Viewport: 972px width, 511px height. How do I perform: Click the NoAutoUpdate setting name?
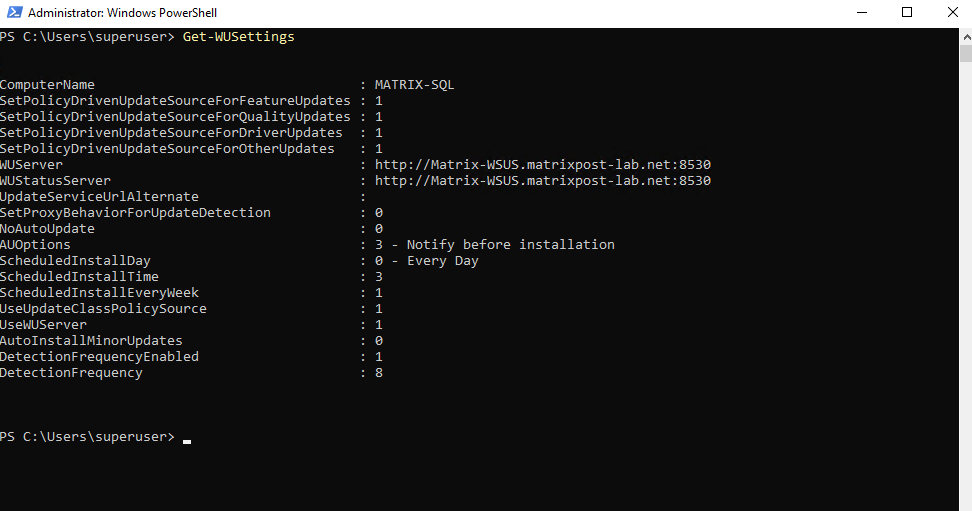(x=47, y=229)
